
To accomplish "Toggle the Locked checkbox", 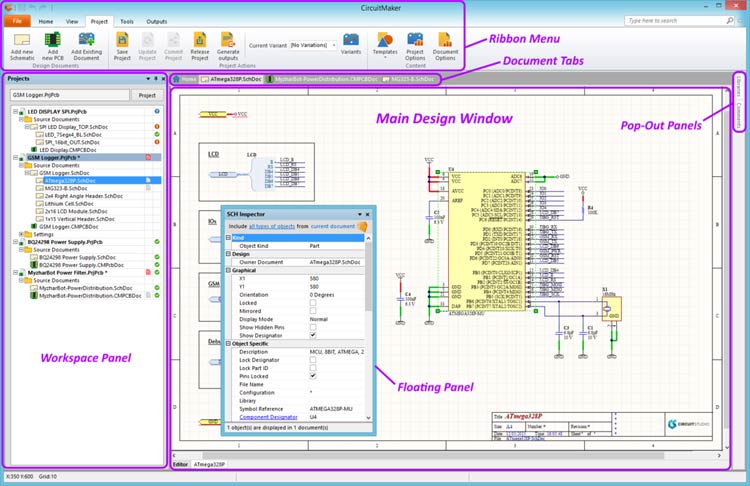I will pyautogui.click(x=313, y=303).
